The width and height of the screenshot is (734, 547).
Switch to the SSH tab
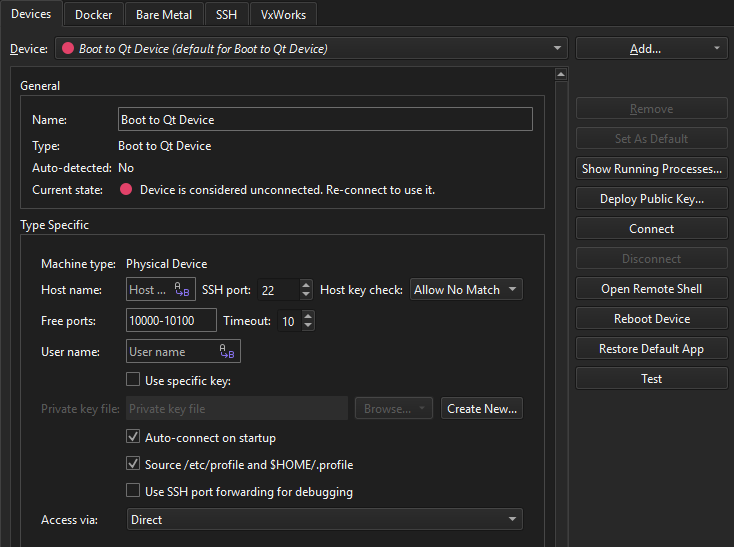[227, 15]
